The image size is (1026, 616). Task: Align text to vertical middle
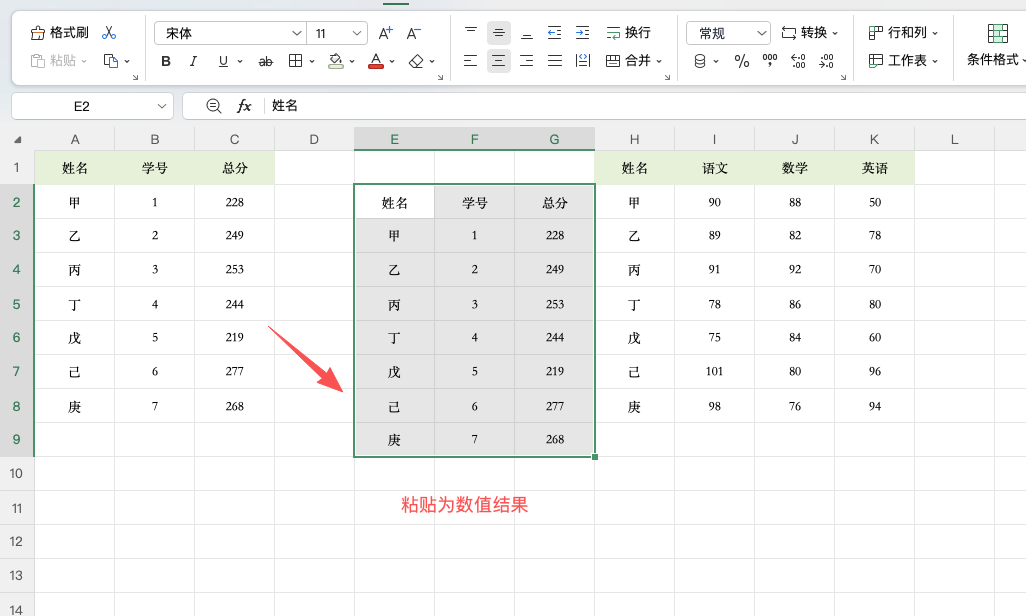tap(499, 32)
